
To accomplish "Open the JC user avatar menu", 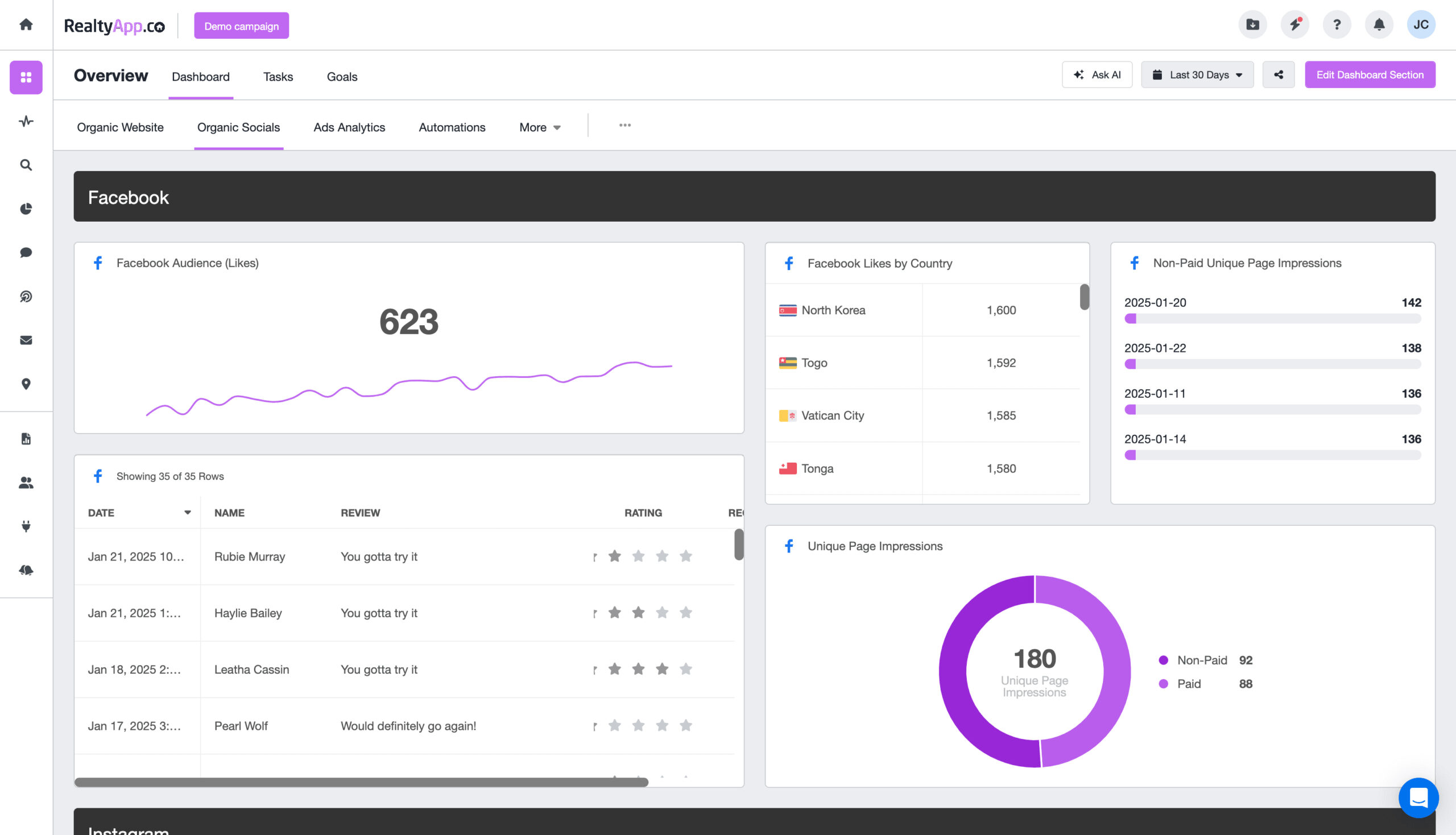I will (x=1421, y=24).
